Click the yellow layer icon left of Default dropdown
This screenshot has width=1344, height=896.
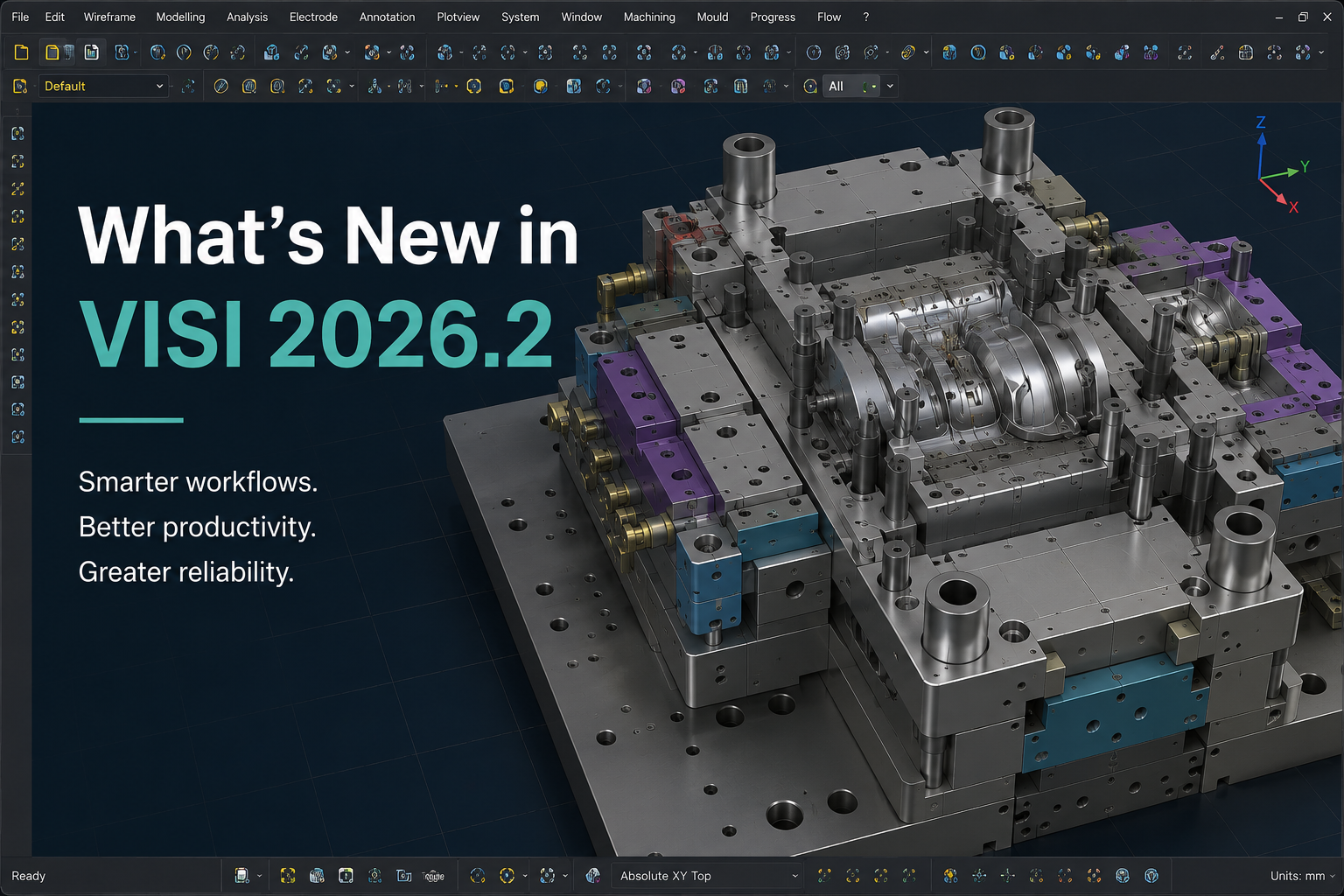[x=19, y=86]
